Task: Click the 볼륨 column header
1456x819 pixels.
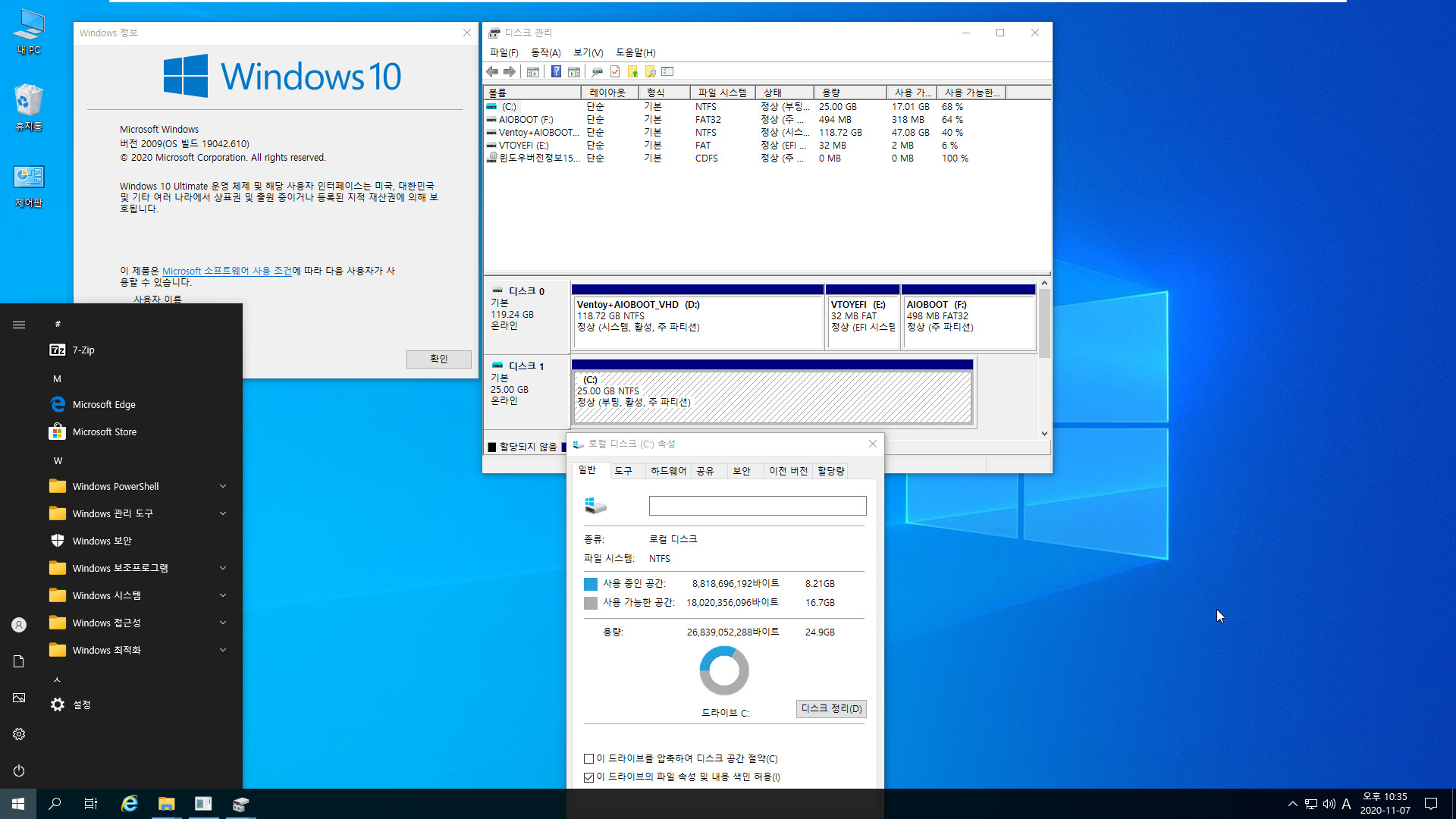Action: (532, 93)
